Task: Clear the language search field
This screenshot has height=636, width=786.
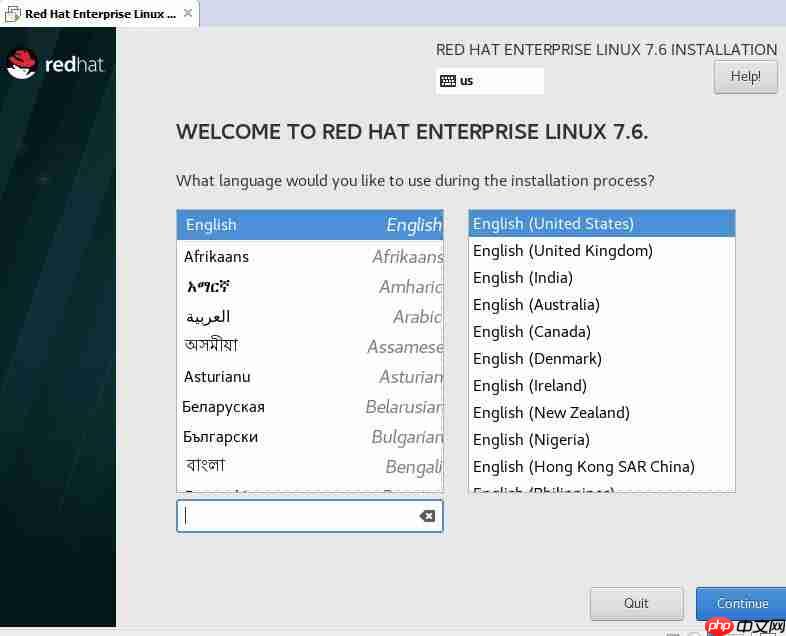Action: point(427,516)
